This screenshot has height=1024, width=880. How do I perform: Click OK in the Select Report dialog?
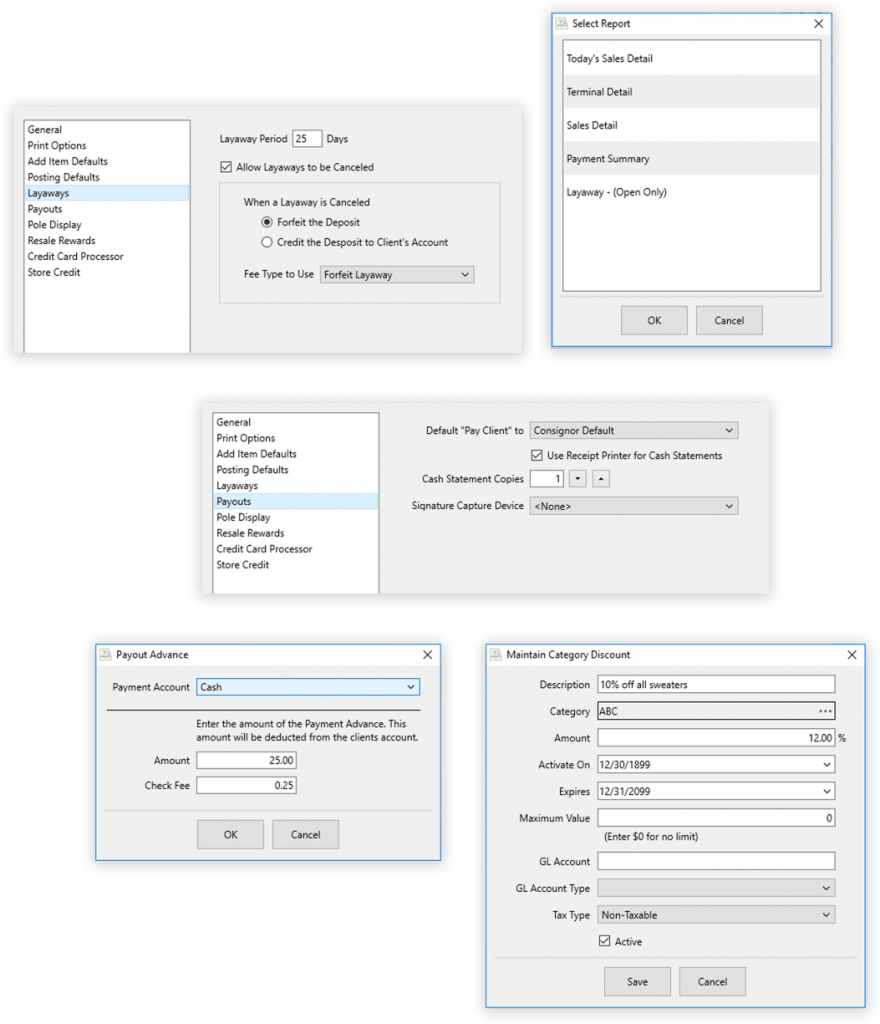[x=654, y=321]
